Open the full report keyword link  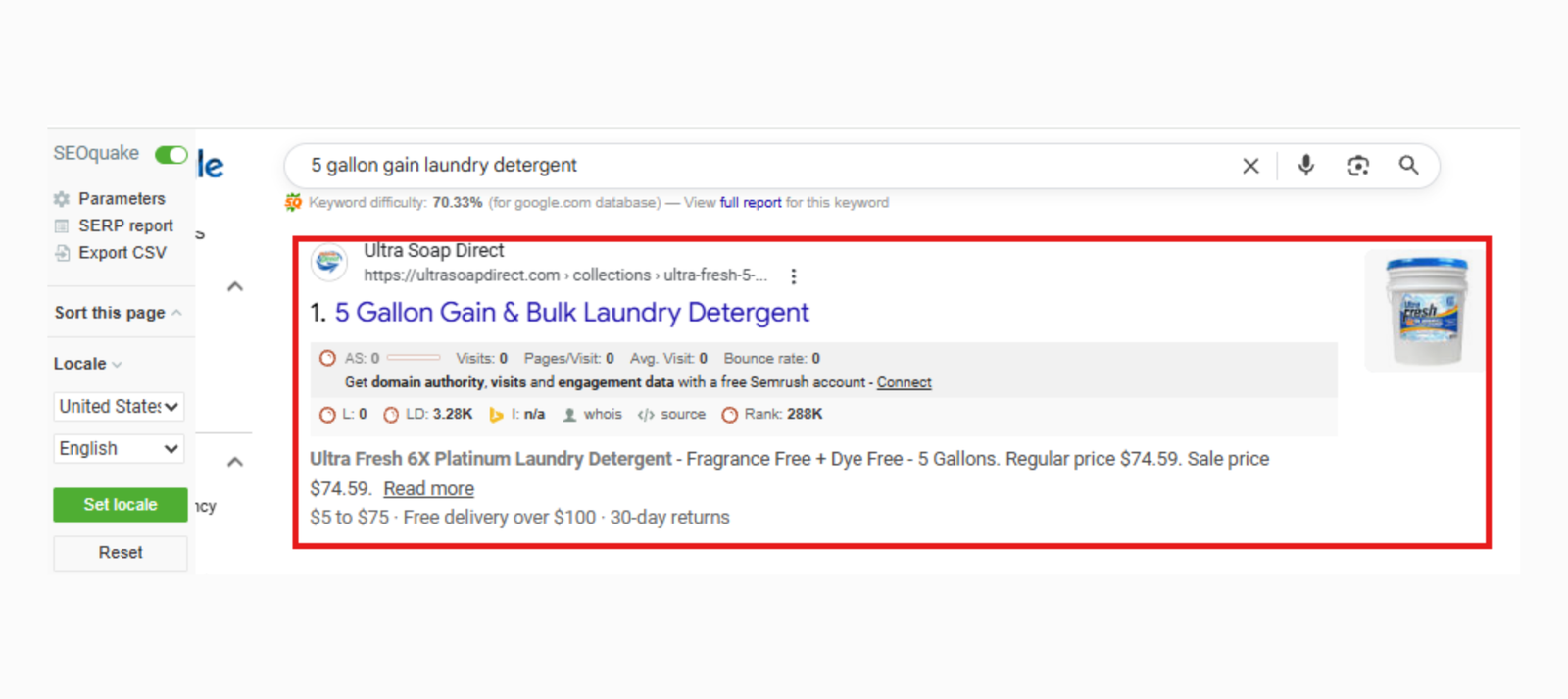(x=750, y=203)
